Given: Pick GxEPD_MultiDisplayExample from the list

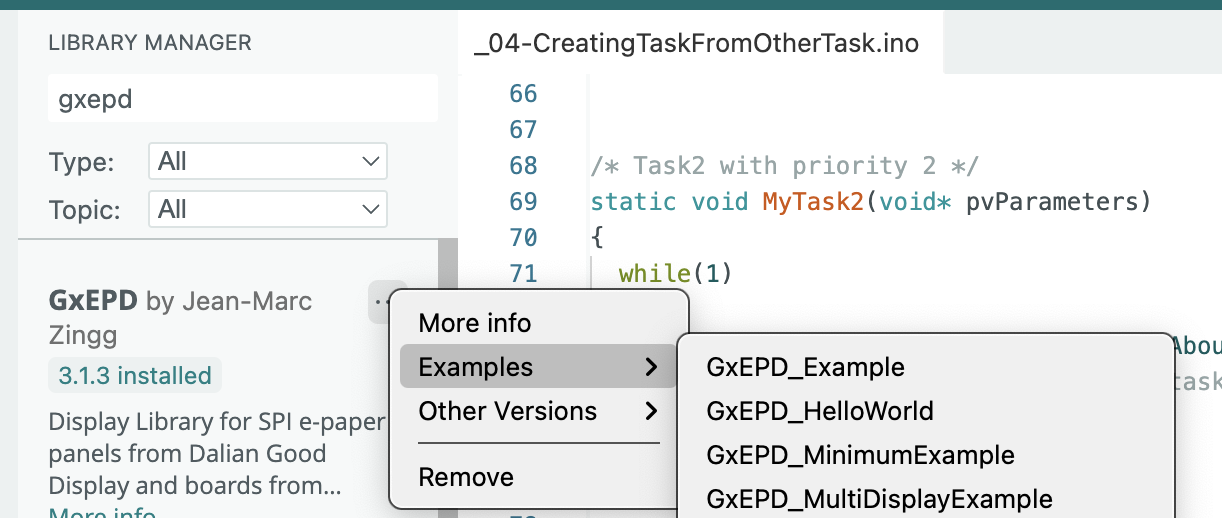Looking at the screenshot, I should (879, 499).
